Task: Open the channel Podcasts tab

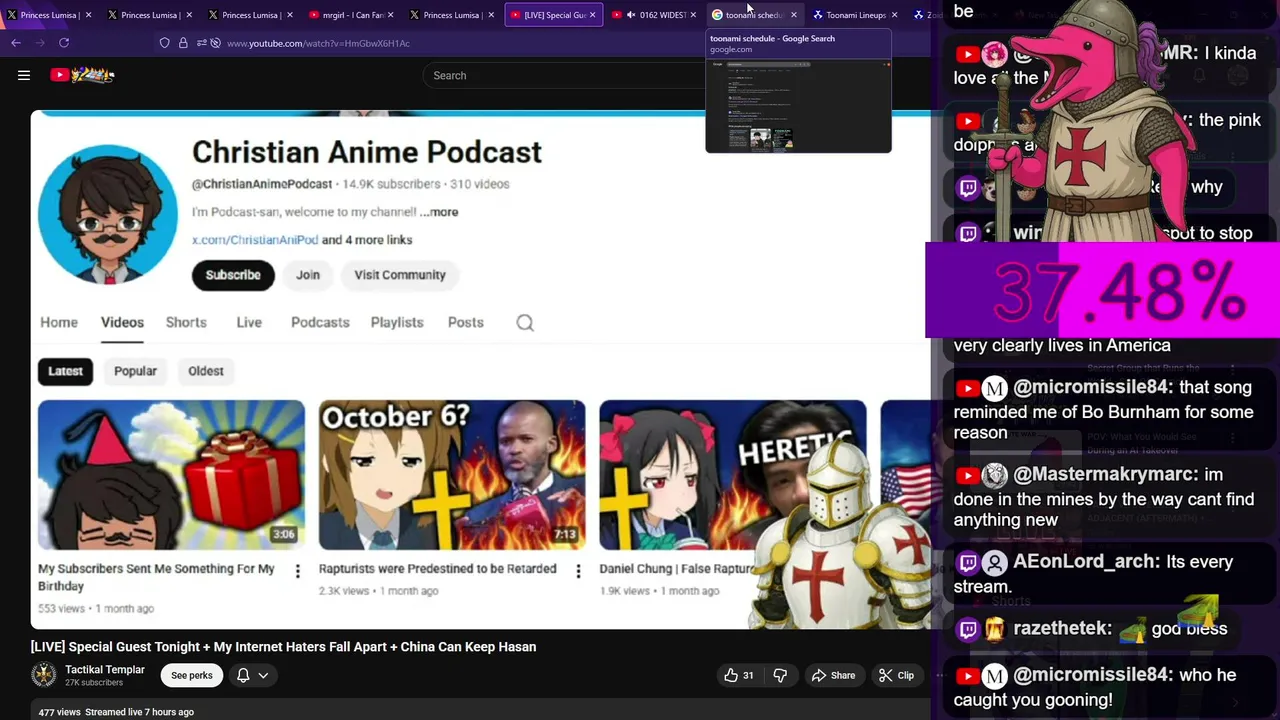Action: [320, 322]
